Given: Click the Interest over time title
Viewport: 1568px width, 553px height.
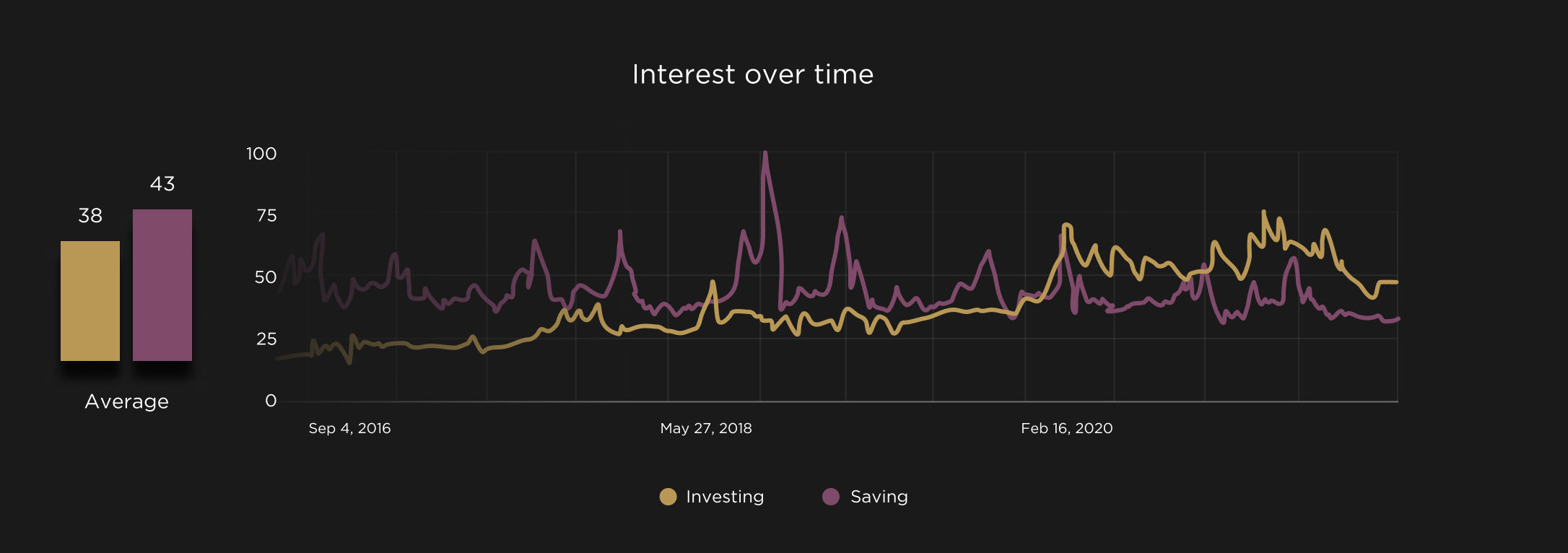Looking at the screenshot, I should coord(753,74).
